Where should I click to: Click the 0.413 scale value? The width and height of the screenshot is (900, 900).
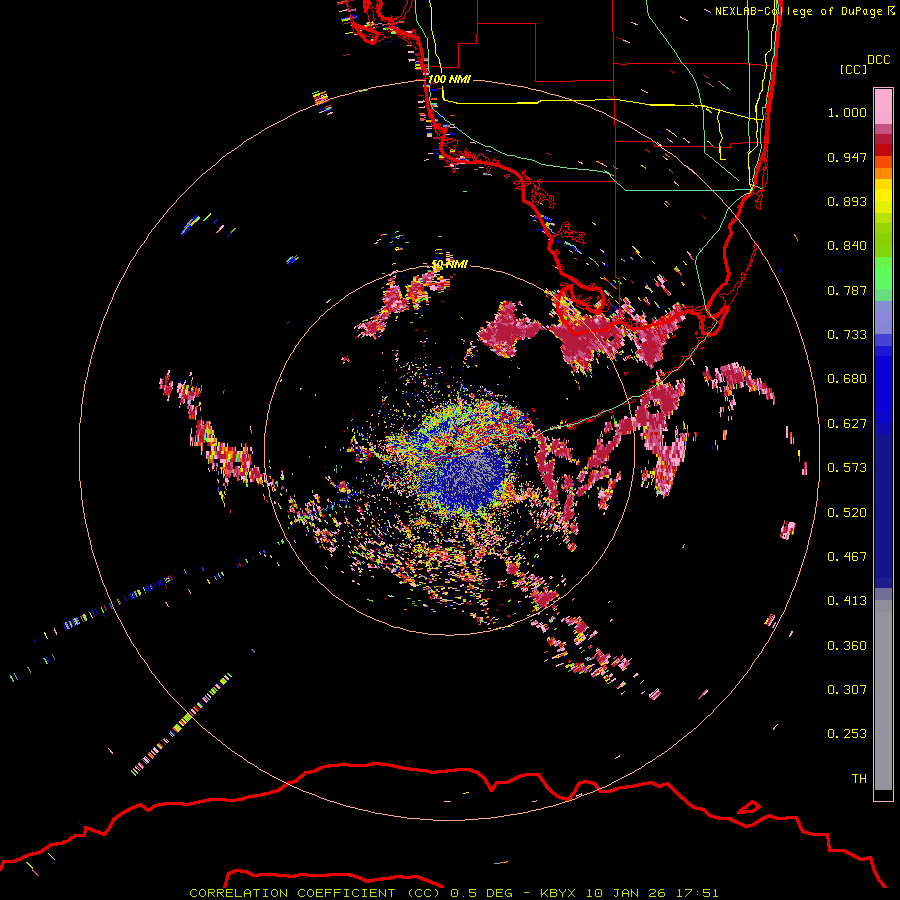[x=847, y=601]
